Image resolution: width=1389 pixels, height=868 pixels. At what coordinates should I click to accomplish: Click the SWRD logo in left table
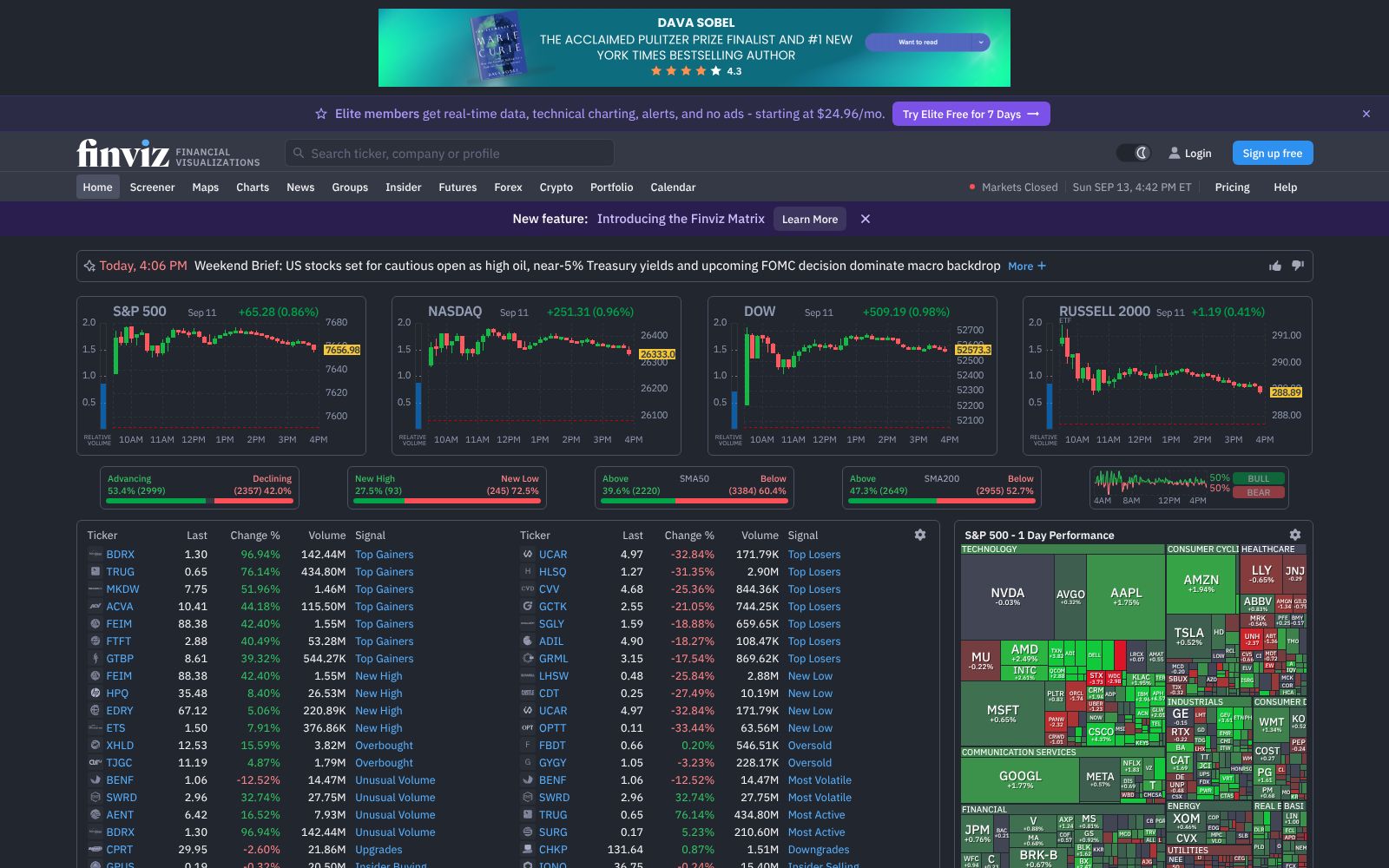95,797
